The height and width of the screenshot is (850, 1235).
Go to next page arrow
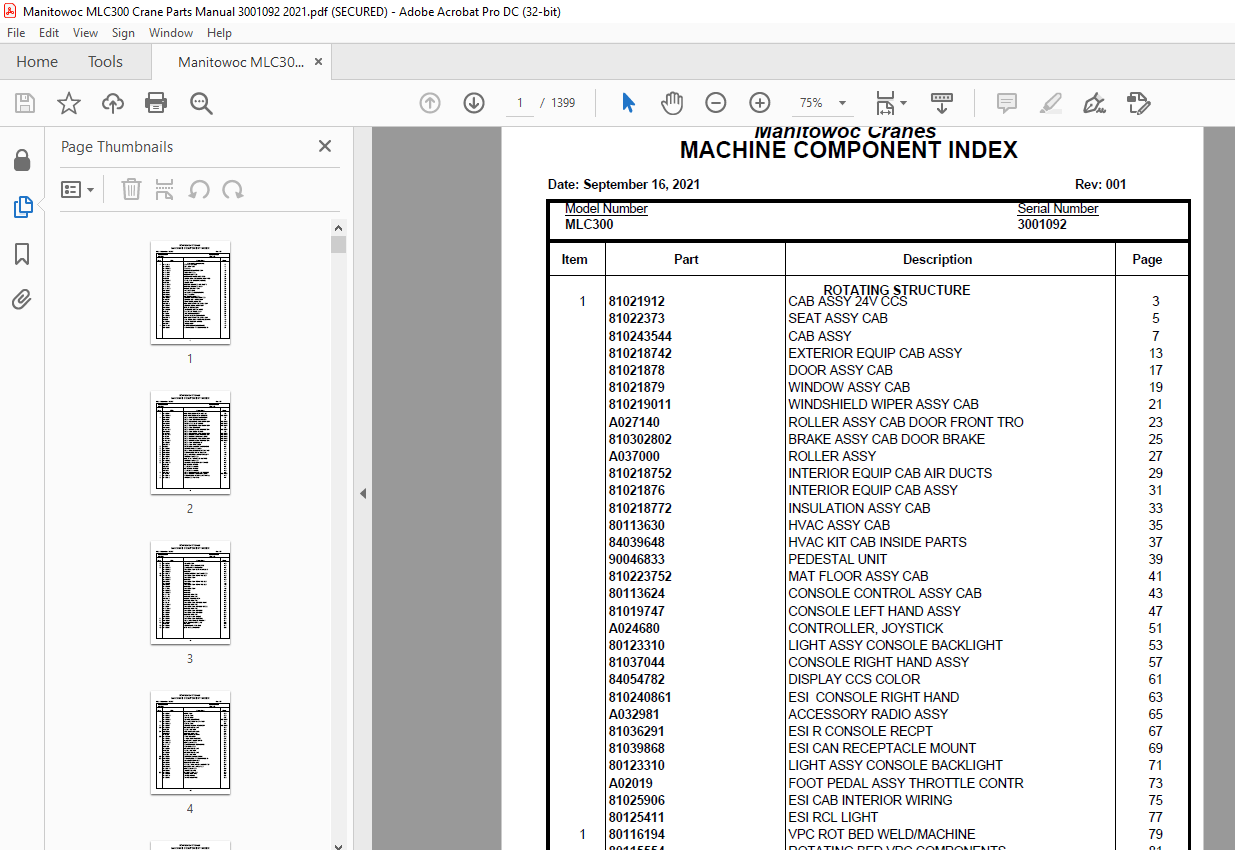pyautogui.click(x=474, y=103)
